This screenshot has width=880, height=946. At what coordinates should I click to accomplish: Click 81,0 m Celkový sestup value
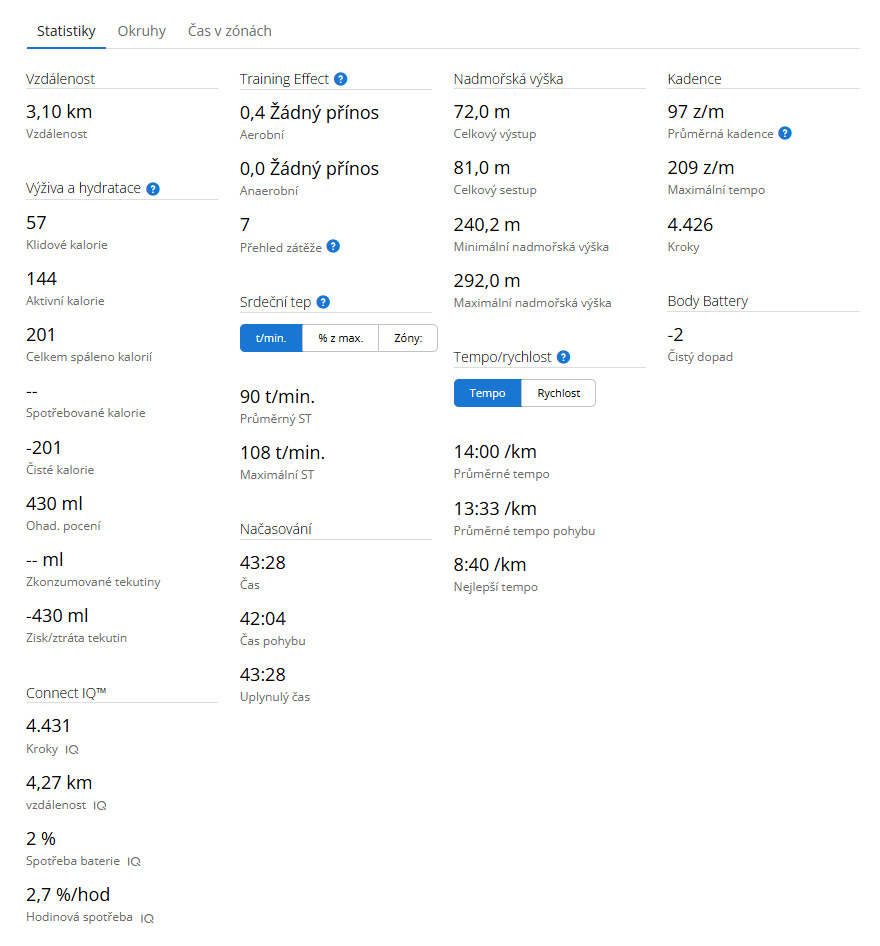[x=482, y=168]
